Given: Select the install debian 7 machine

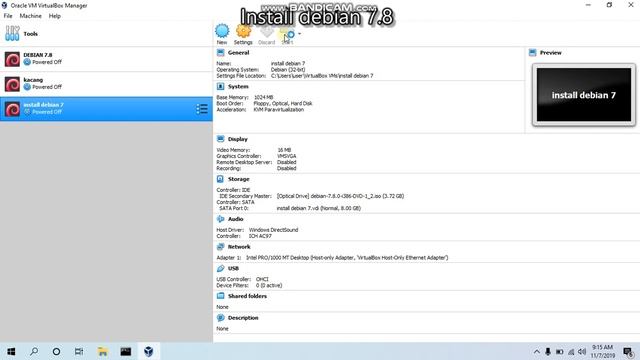Looking at the screenshot, I should click(x=106, y=109).
